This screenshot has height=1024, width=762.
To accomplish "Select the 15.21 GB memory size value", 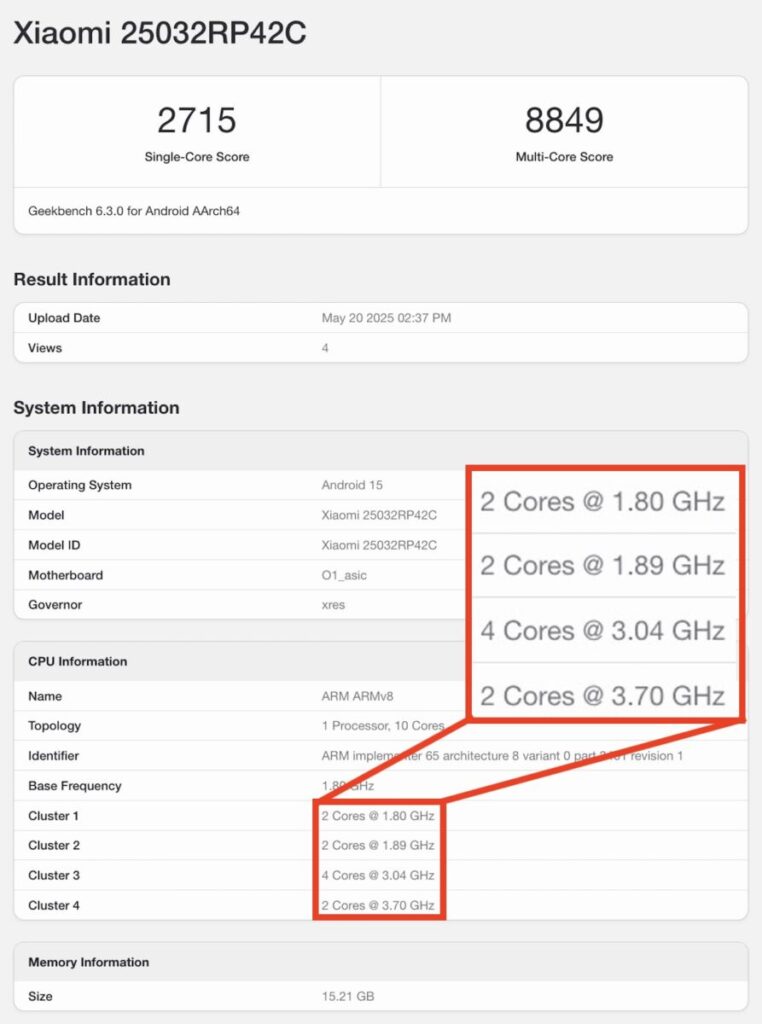I will tap(348, 996).
